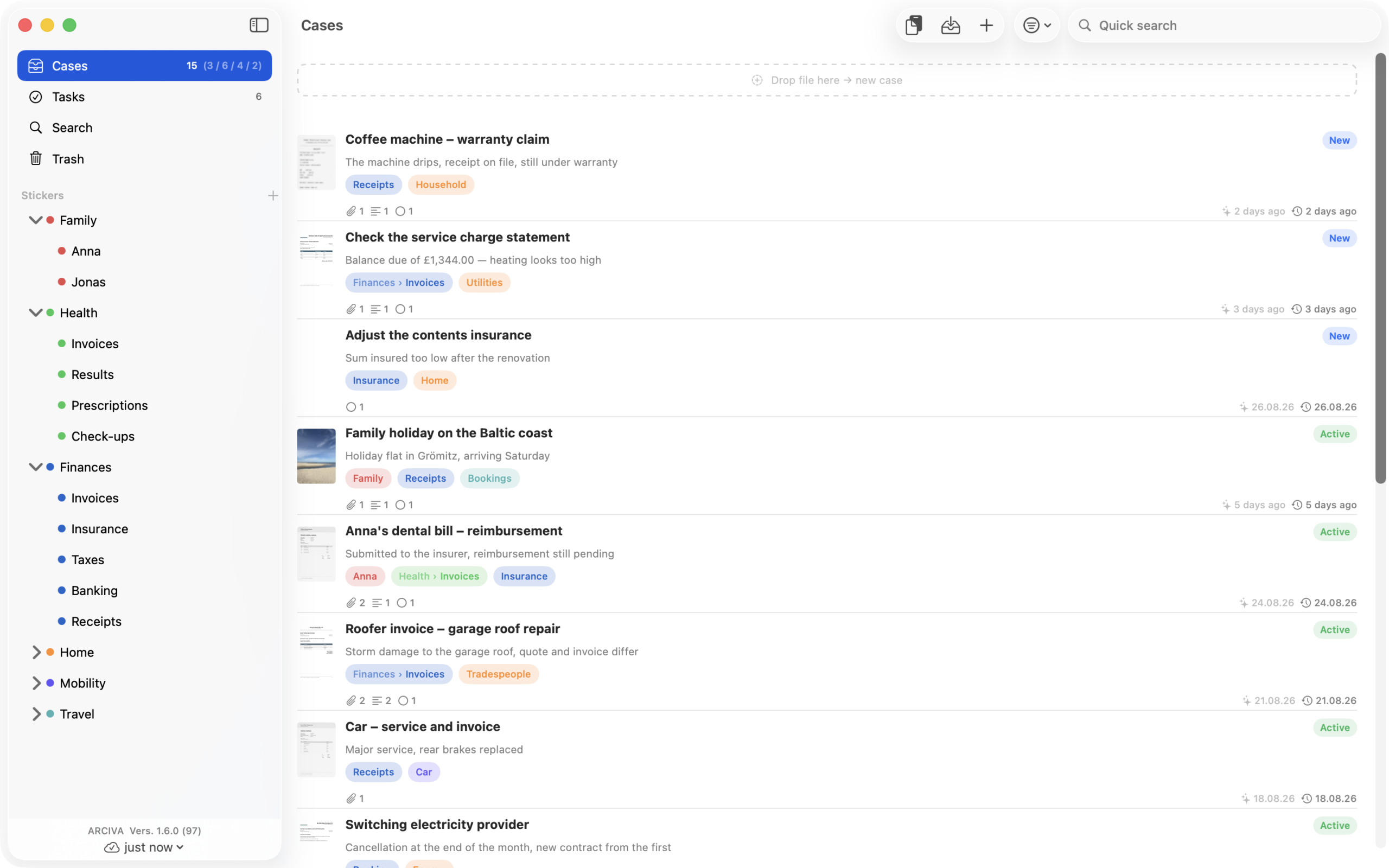The height and width of the screenshot is (868, 1389).
Task: Add a new sticker with plus icon
Action: pos(272,196)
